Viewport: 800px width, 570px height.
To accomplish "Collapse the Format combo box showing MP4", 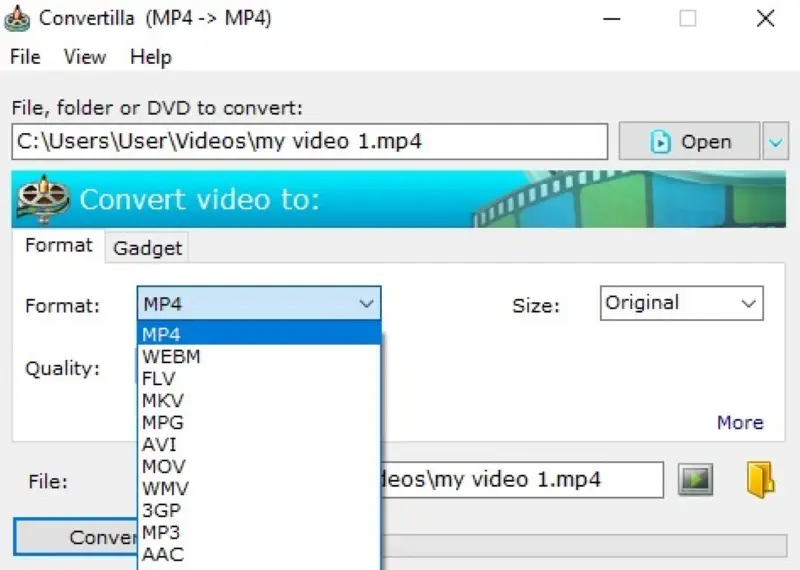I will pos(259,303).
